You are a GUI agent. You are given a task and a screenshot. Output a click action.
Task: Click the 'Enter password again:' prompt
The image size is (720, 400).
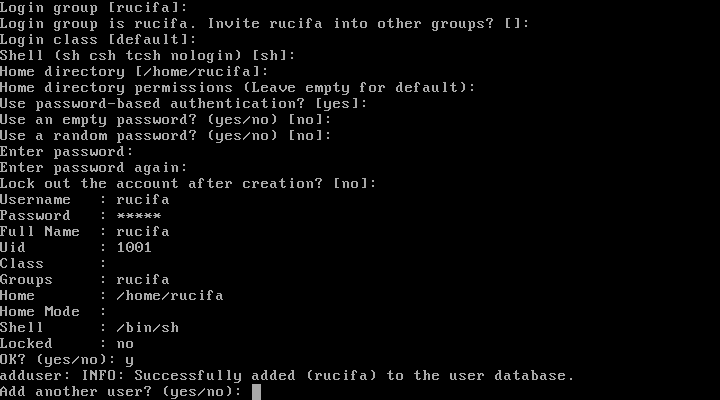coord(94,168)
